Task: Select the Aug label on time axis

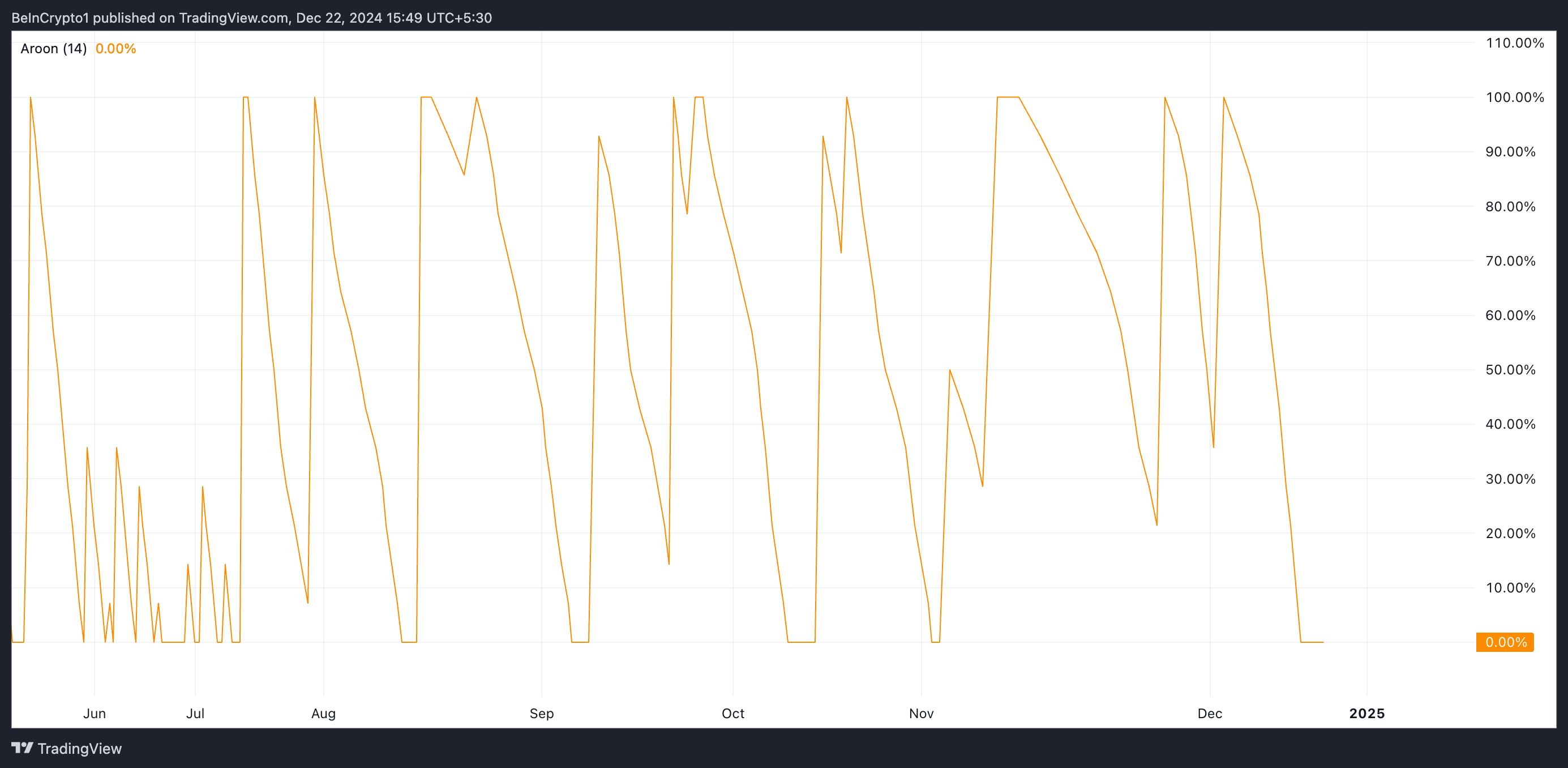Action: click(x=323, y=713)
